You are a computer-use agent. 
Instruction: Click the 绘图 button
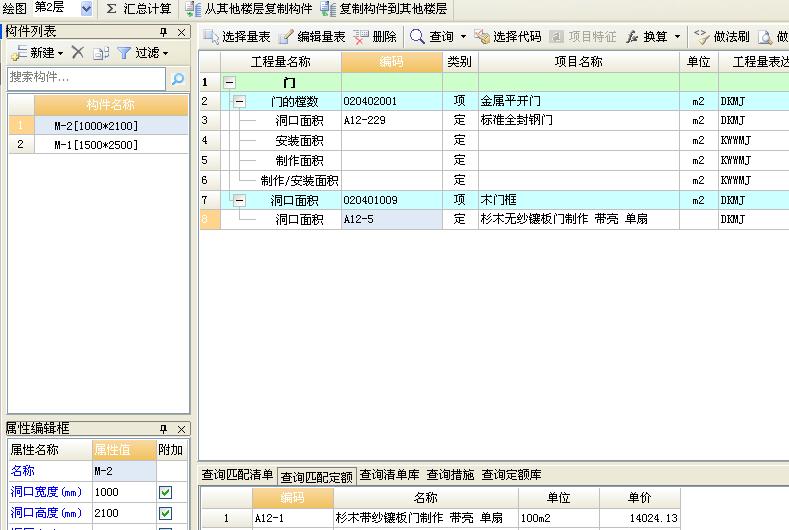click(x=15, y=9)
